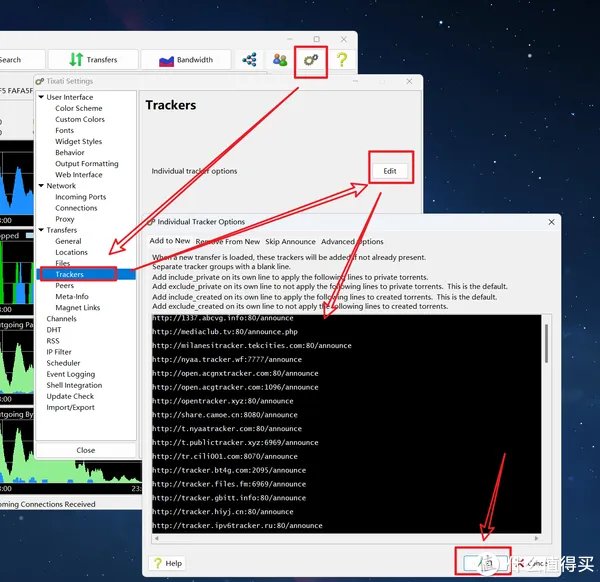
Task: Click Edit for individual tracker options
Action: (x=390, y=171)
